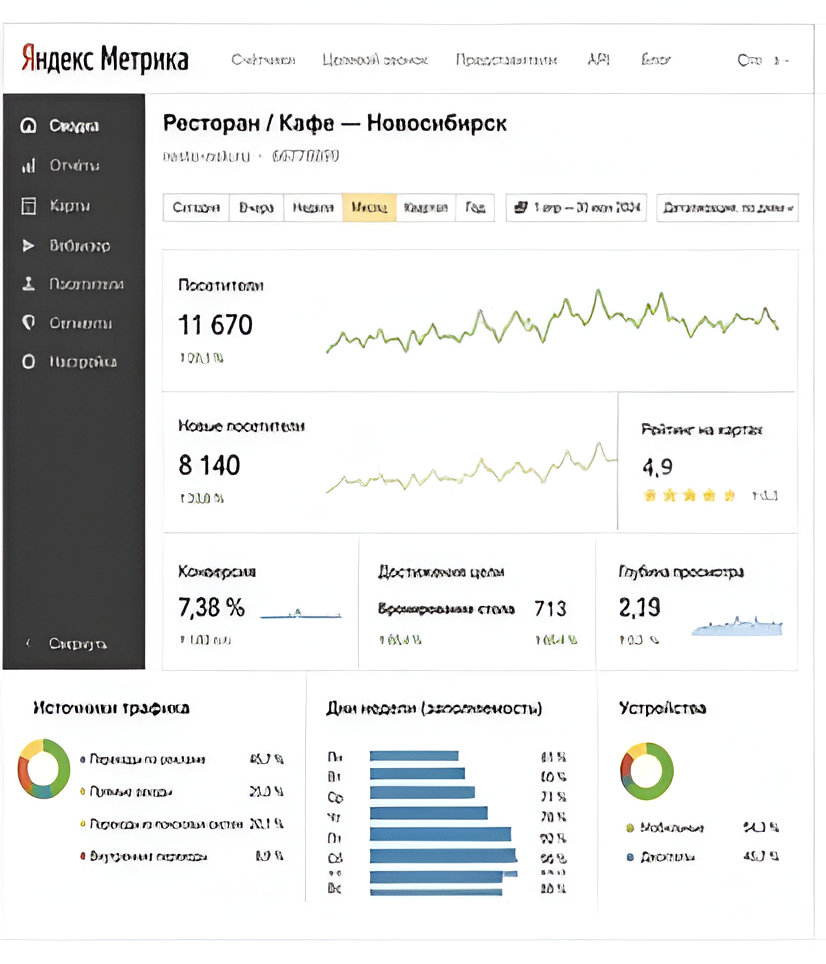Click the calendar icon in date range picker

pos(519,208)
